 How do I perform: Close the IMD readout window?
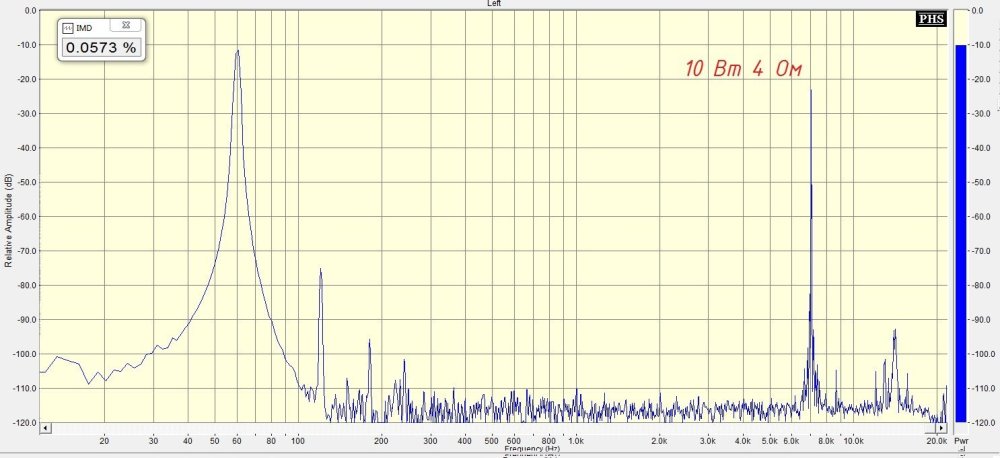[x=126, y=25]
